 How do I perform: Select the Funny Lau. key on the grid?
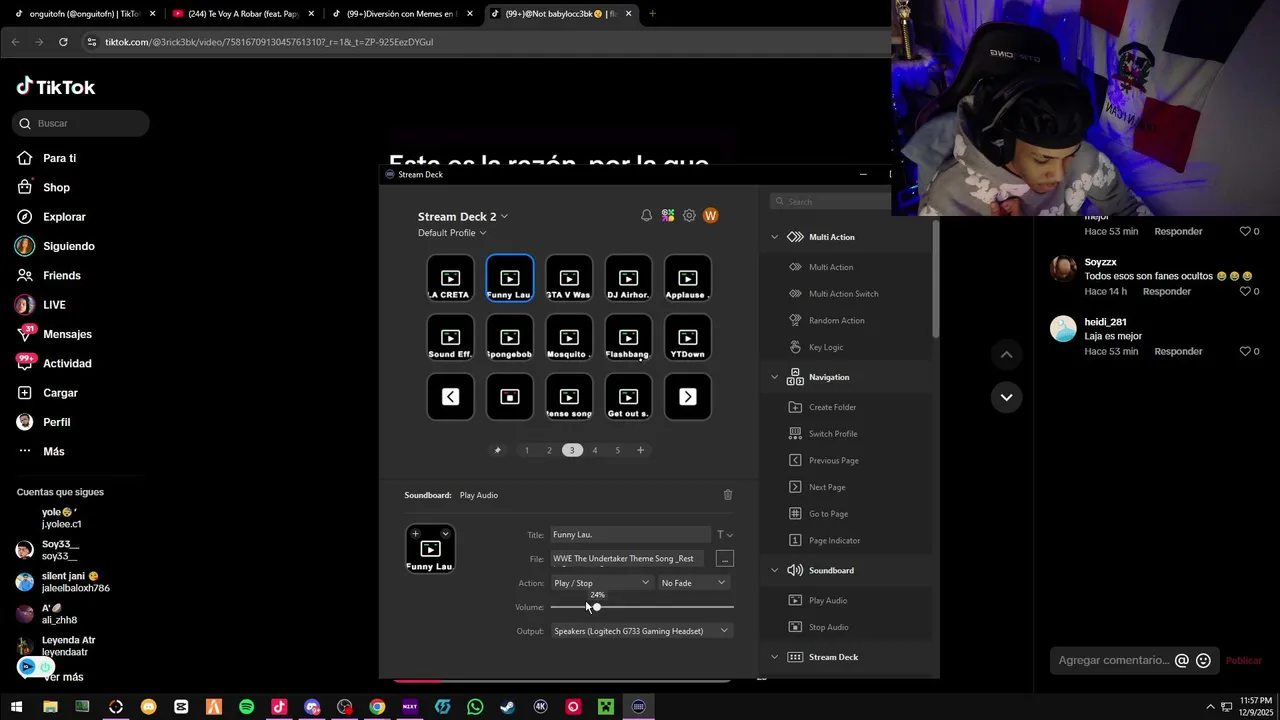click(509, 278)
